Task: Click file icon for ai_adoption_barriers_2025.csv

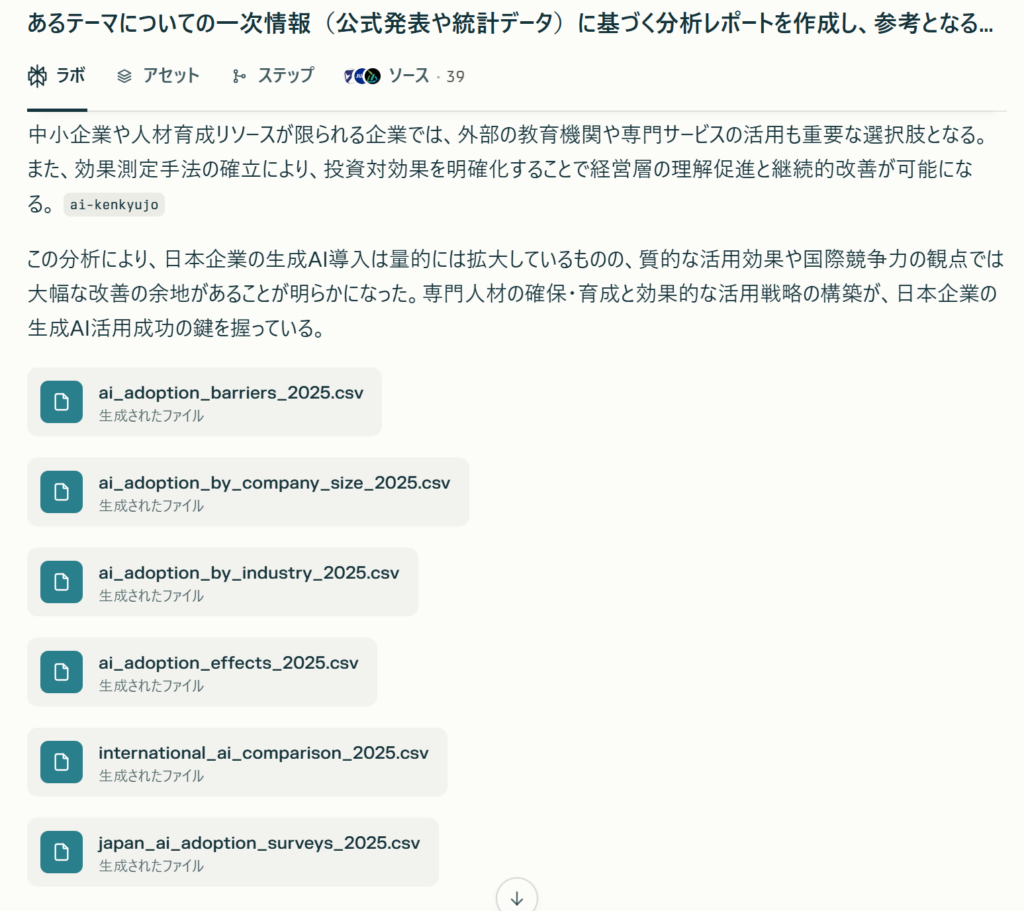Action: pyautogui.click(x=61, y=402)
